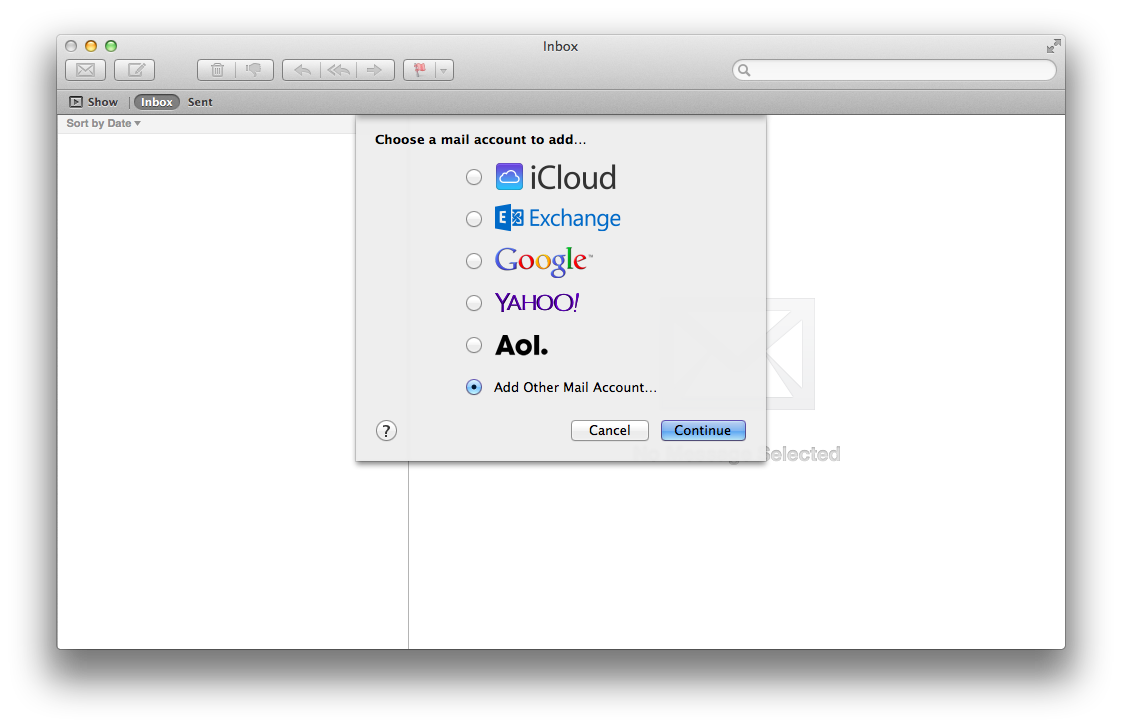Select the Aol radio button
Viewport: 1122px width, 728px height.
(x=474, y=345)
